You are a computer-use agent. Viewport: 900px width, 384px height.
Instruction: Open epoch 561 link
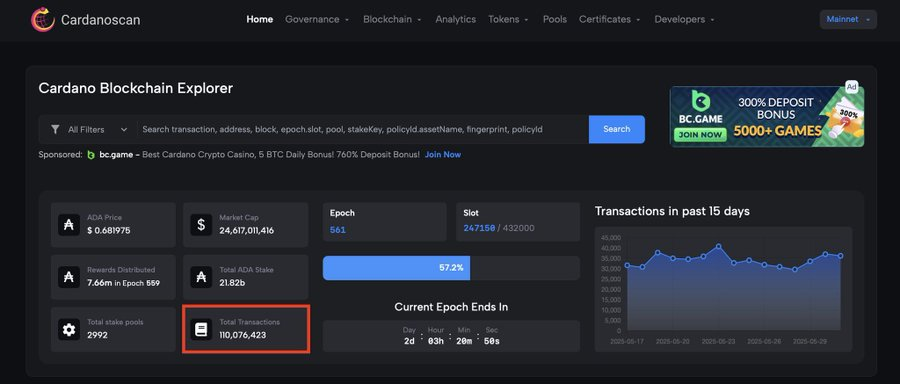tap(338, 230)
